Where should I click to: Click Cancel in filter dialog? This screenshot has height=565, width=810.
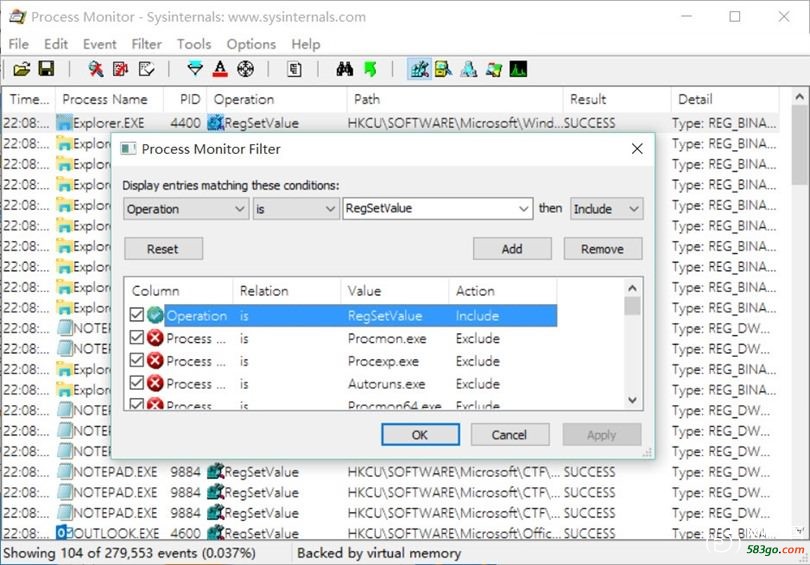pos(510,435)
